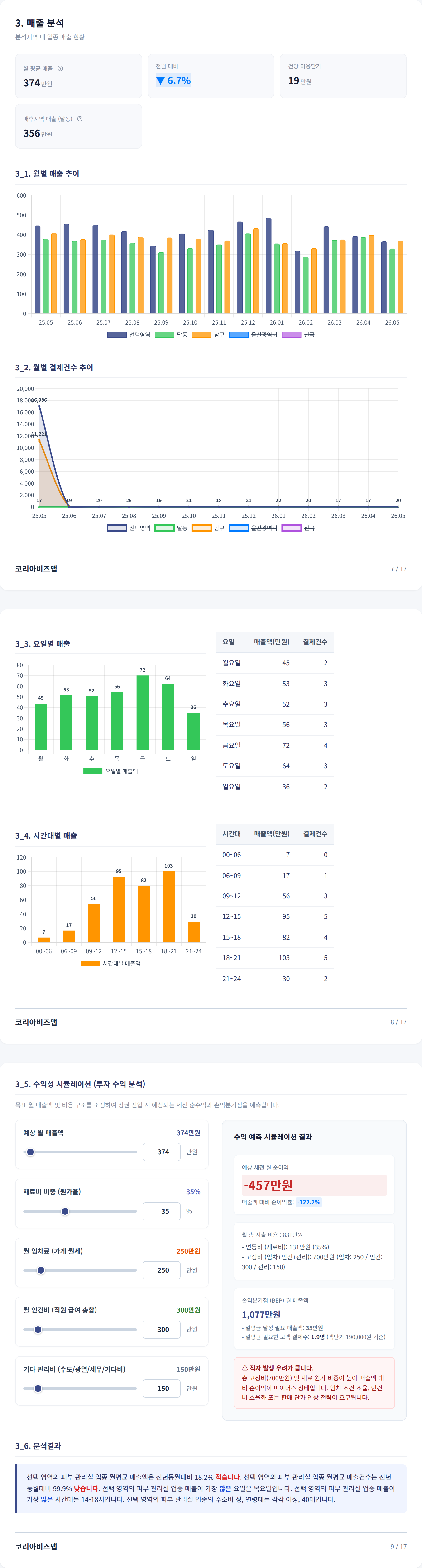Enable 울산광역시 series in 월별 결제건수 추이 legend

pos(253,528)
